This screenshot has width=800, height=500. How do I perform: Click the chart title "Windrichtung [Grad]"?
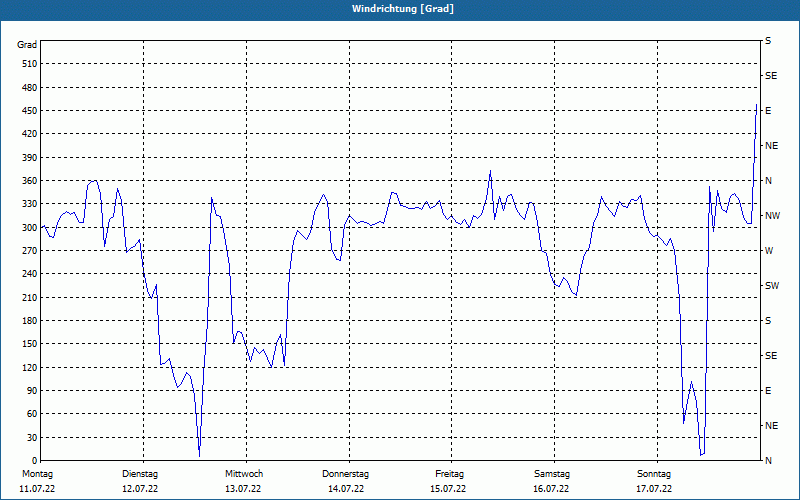(x=403, y=9)
